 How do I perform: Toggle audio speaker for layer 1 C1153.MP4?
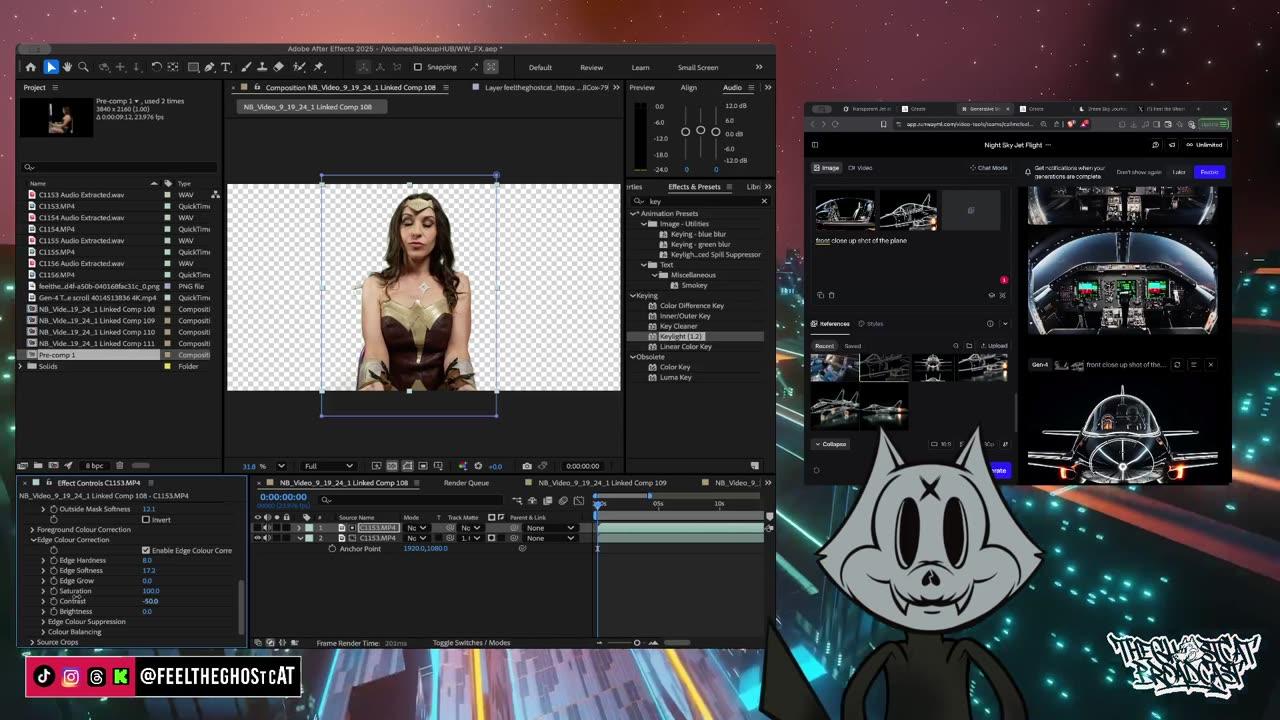point(267,528)
